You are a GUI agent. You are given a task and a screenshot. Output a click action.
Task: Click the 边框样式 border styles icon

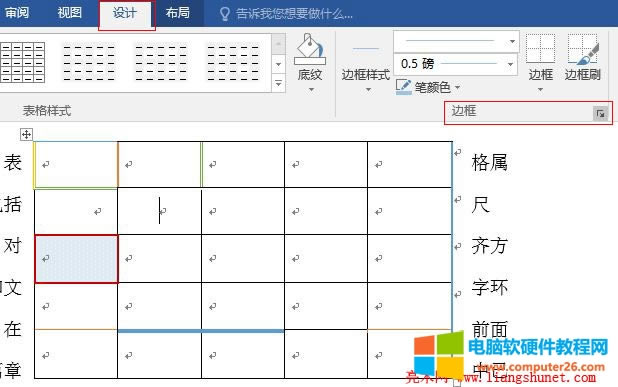(366, 49)
